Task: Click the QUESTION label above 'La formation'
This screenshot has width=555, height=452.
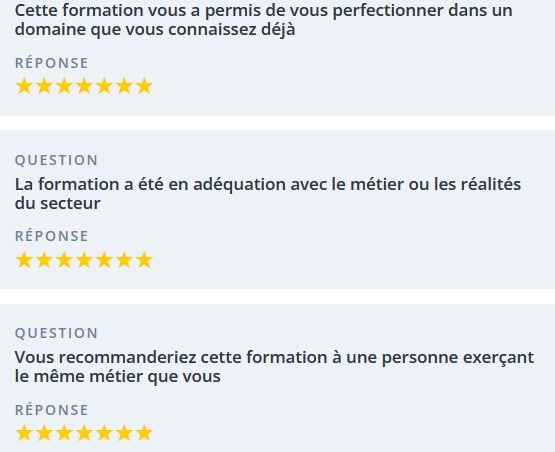Action: 56,160
